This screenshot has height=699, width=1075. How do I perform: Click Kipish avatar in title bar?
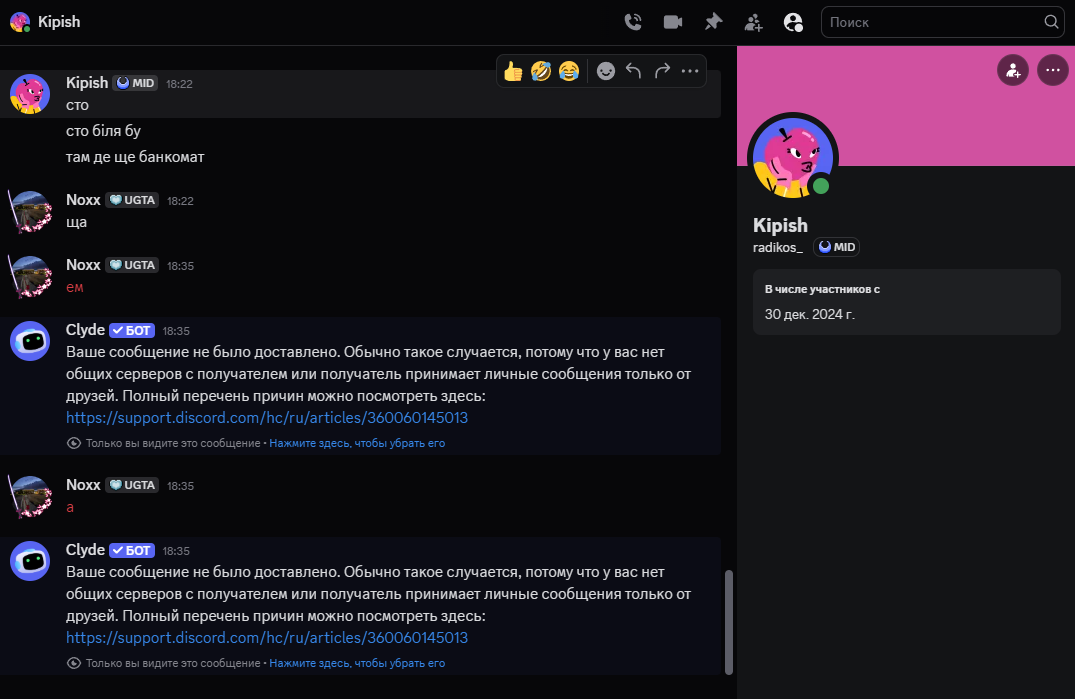point(21,22)
